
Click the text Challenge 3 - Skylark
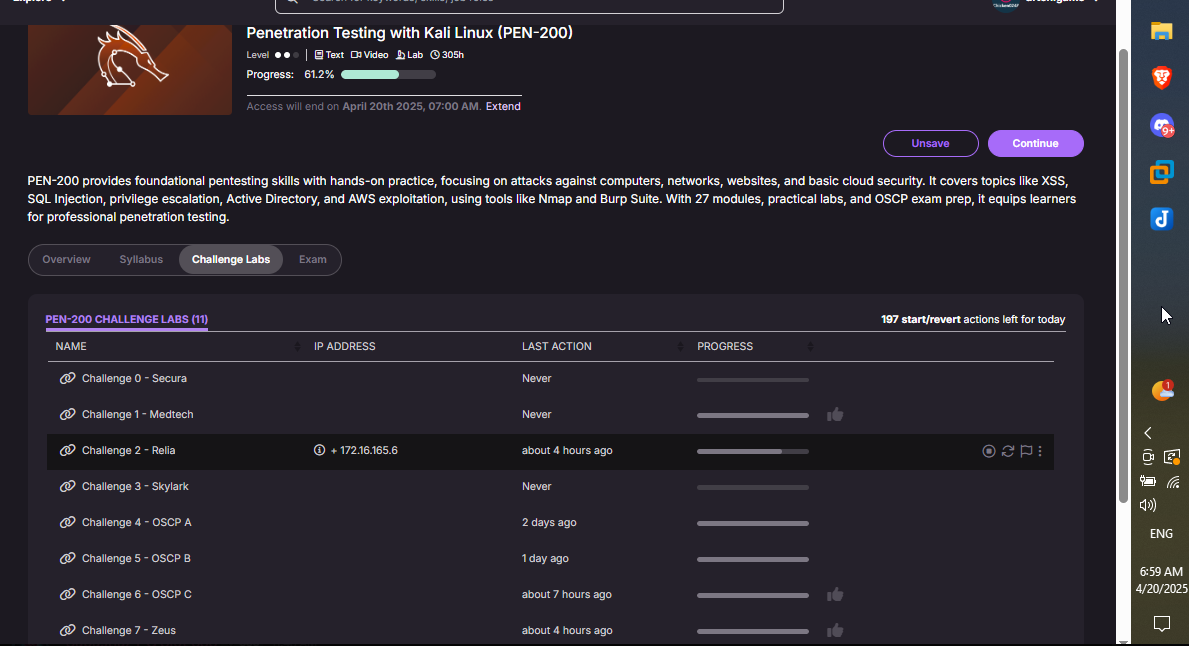pyautogui.click(x=135, y=486)
